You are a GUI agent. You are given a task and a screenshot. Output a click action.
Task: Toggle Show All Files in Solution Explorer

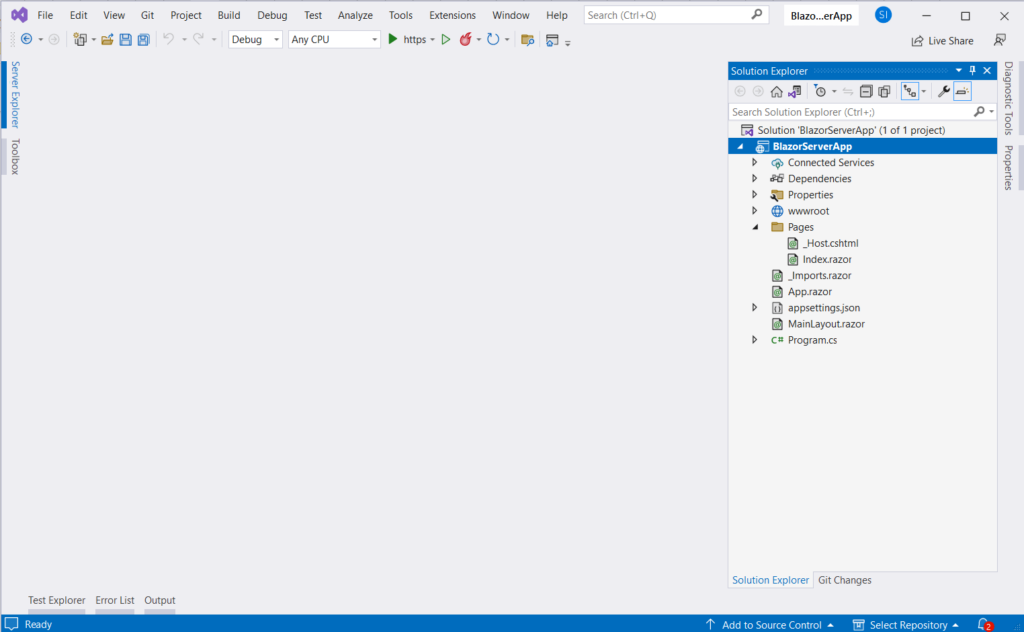point(884,91)
